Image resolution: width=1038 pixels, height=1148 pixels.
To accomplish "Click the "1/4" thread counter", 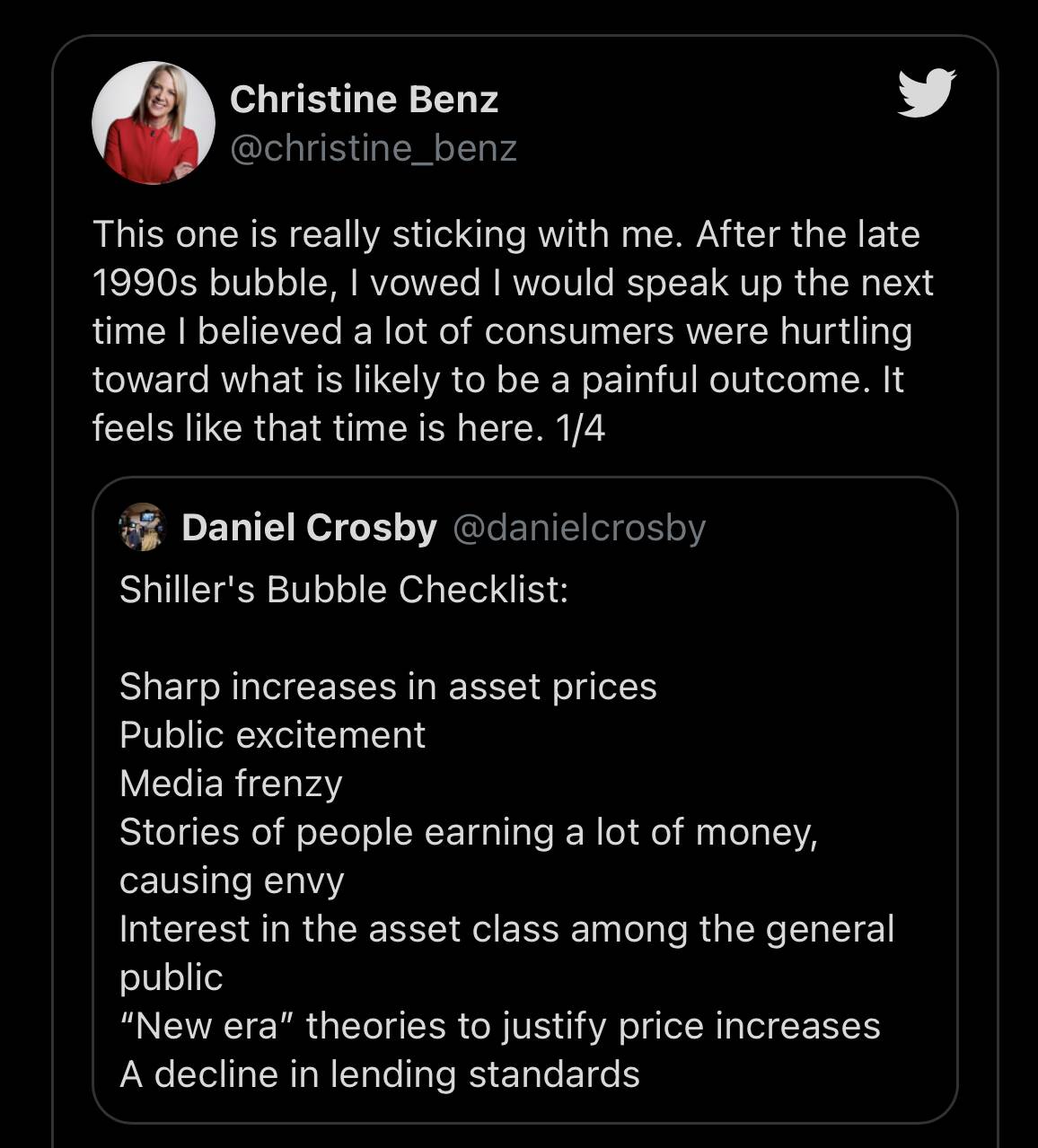I will pyautogui.click(x=580, y=428).
